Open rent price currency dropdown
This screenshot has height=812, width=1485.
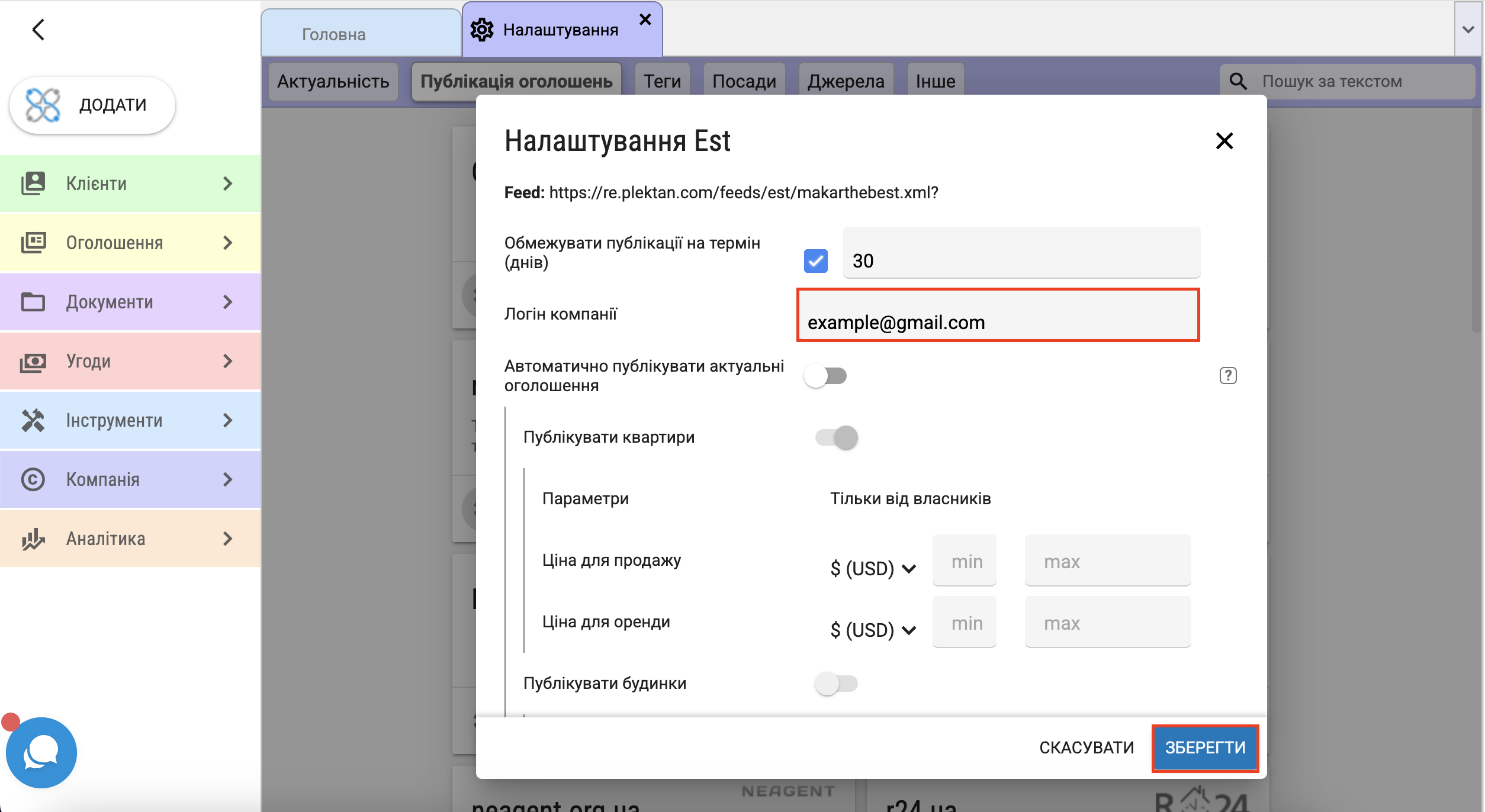(873, 630)
